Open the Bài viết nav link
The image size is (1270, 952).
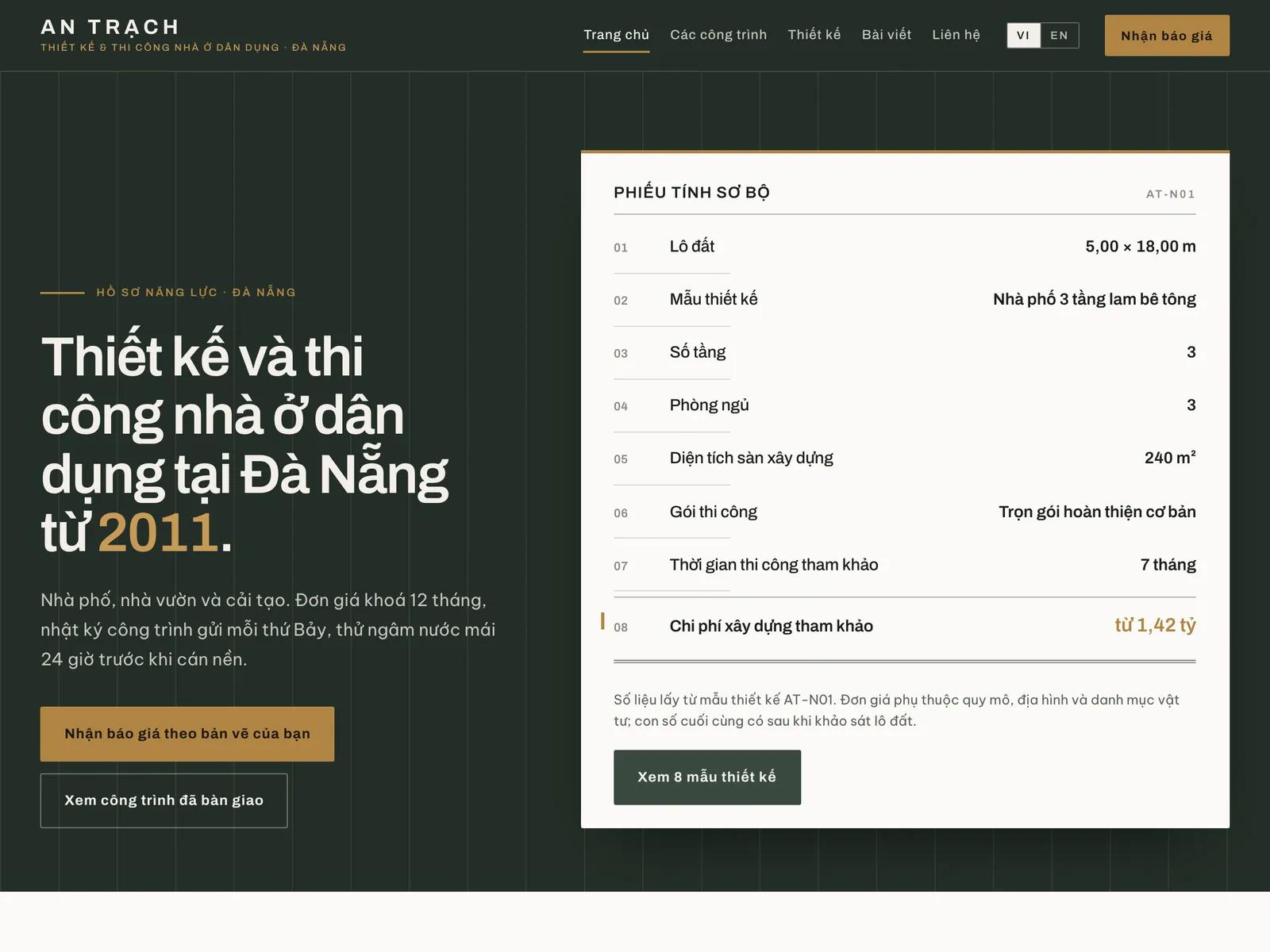tap(887, 35)
